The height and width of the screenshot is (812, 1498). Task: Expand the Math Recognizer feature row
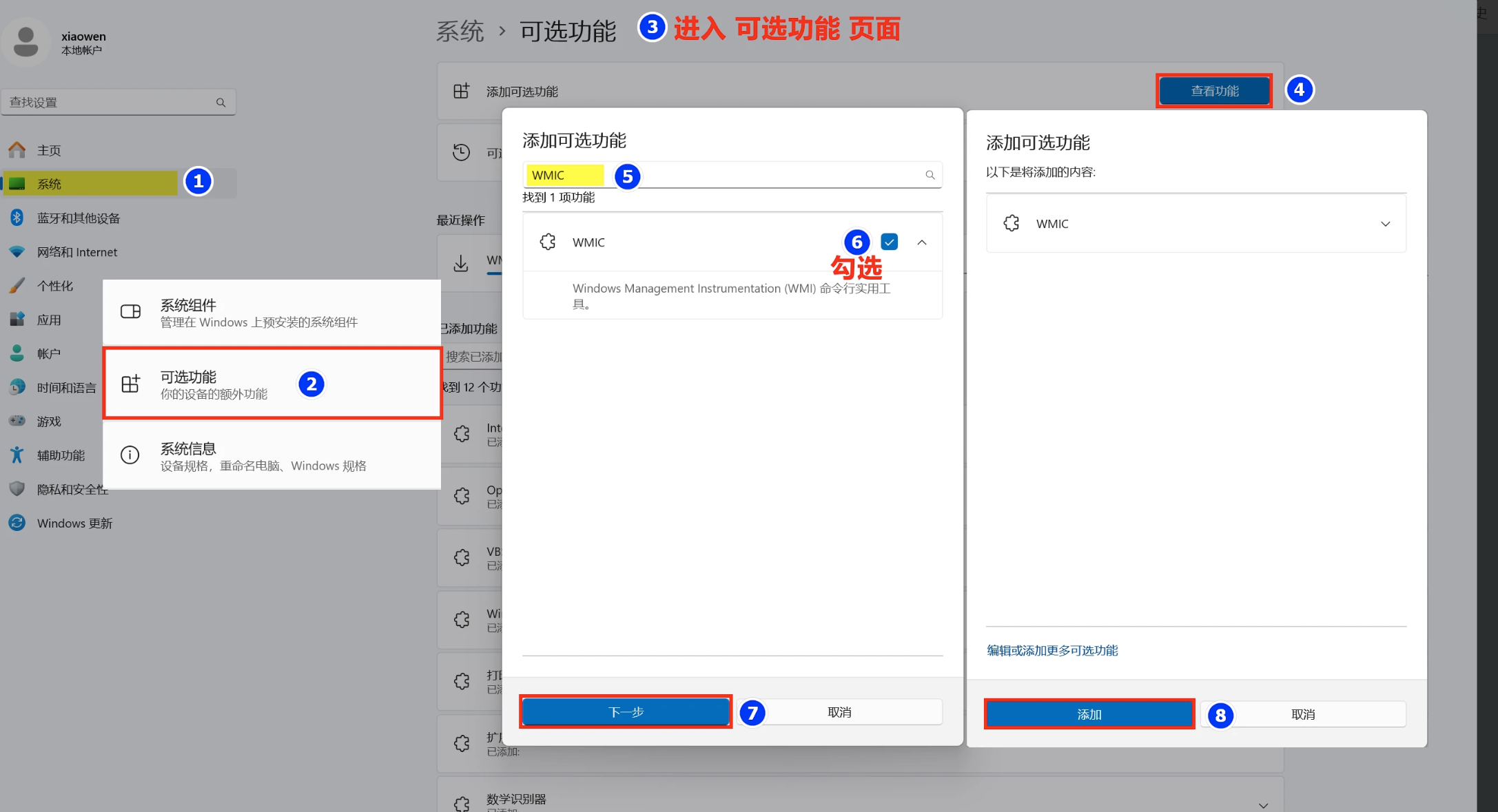(x=1263, y=804)
